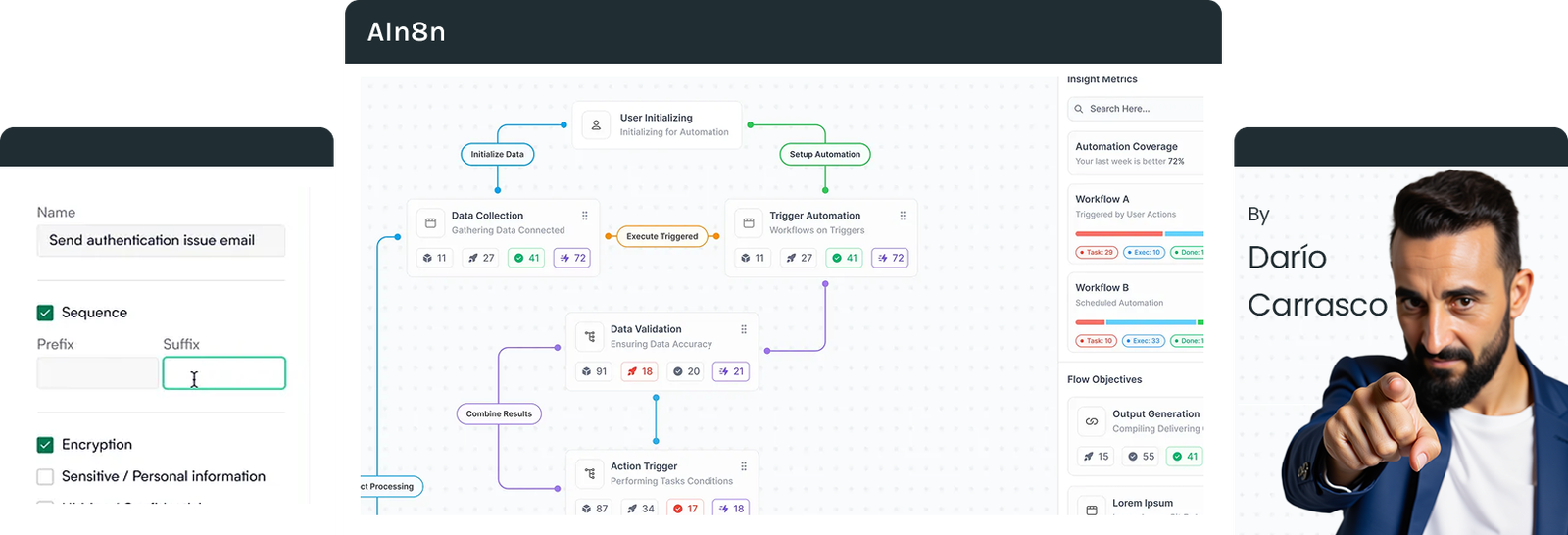The width and height of the screenshot is (1568, 535).
Task: Click the Workflow A red progress bar segment
Action: click(1118, 234)
